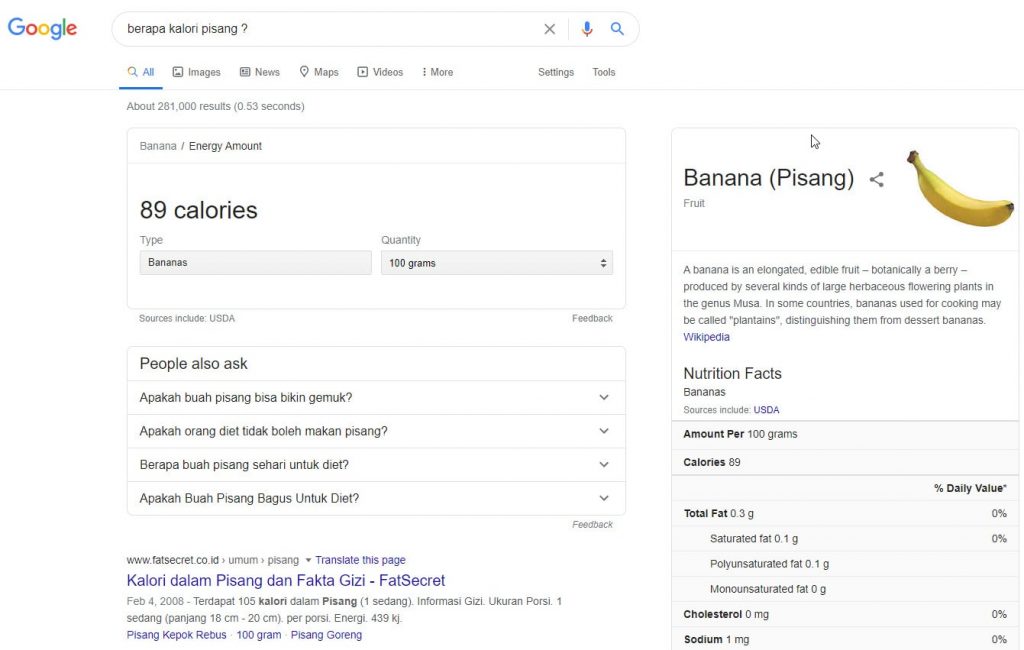Screen dimensions: 1024x650
Task: Open 'Kalori dalam Pisang dan Fakta Gizi - FatSecret'
Action: pos(285,580)
